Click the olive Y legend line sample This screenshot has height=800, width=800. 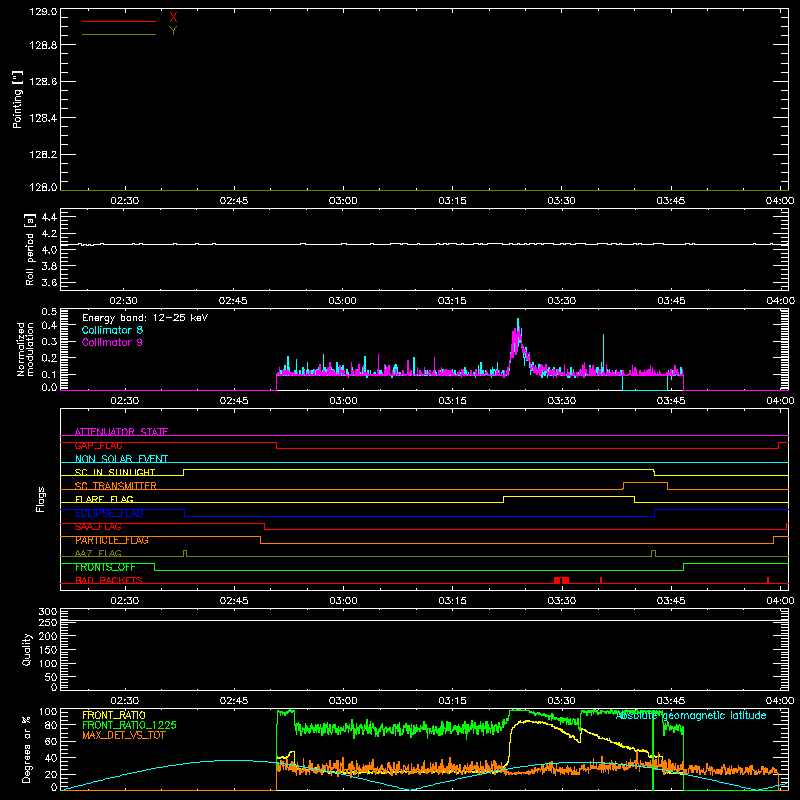119,34
